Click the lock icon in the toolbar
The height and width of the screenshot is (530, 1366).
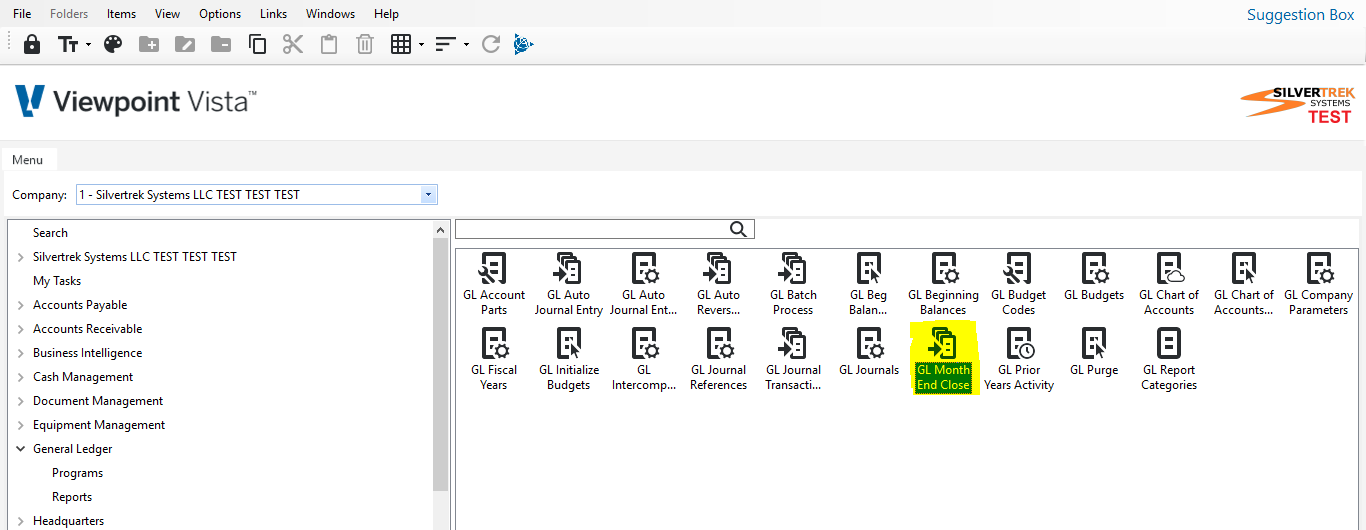coord(32,44)
